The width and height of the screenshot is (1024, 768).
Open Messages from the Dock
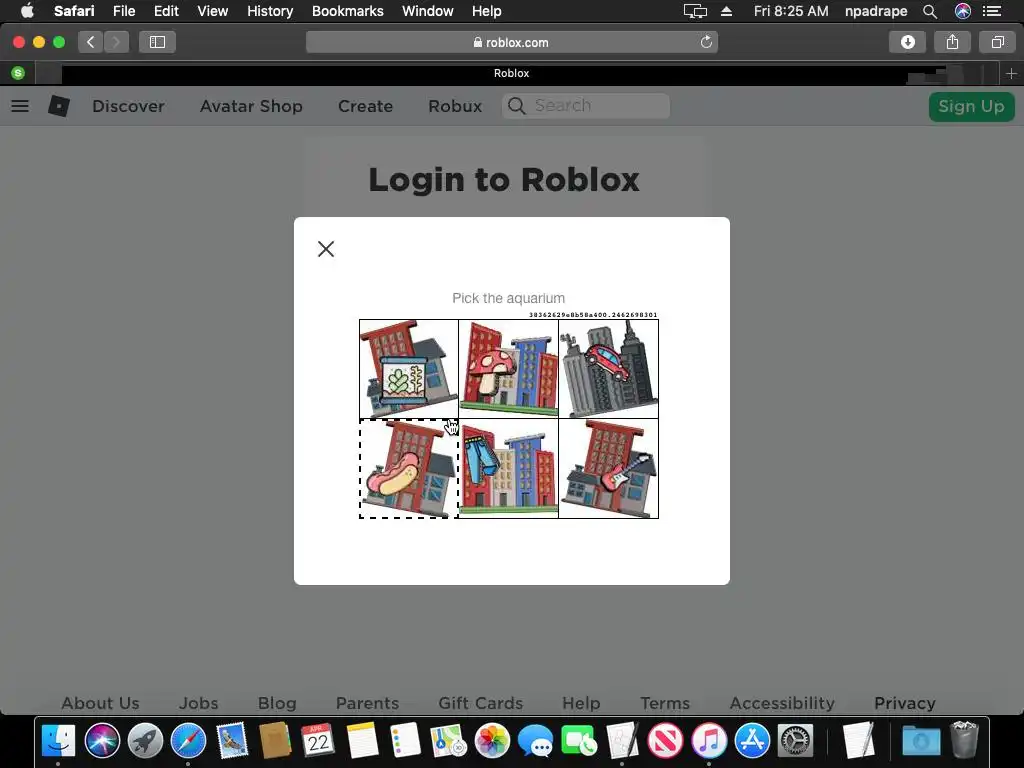(x=535, y=741)
